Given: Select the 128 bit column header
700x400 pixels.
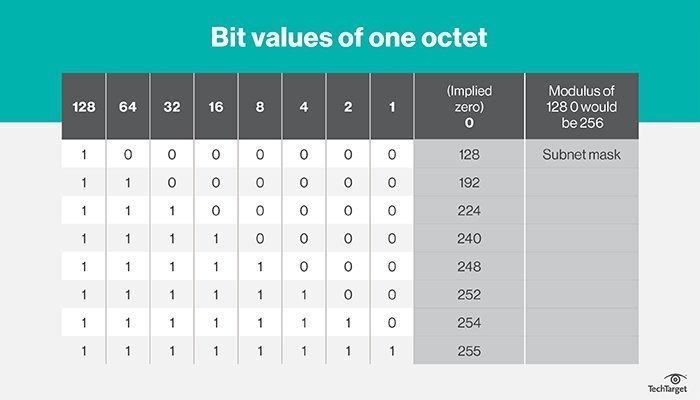Looking at the screenshot, I should [82, 105].
